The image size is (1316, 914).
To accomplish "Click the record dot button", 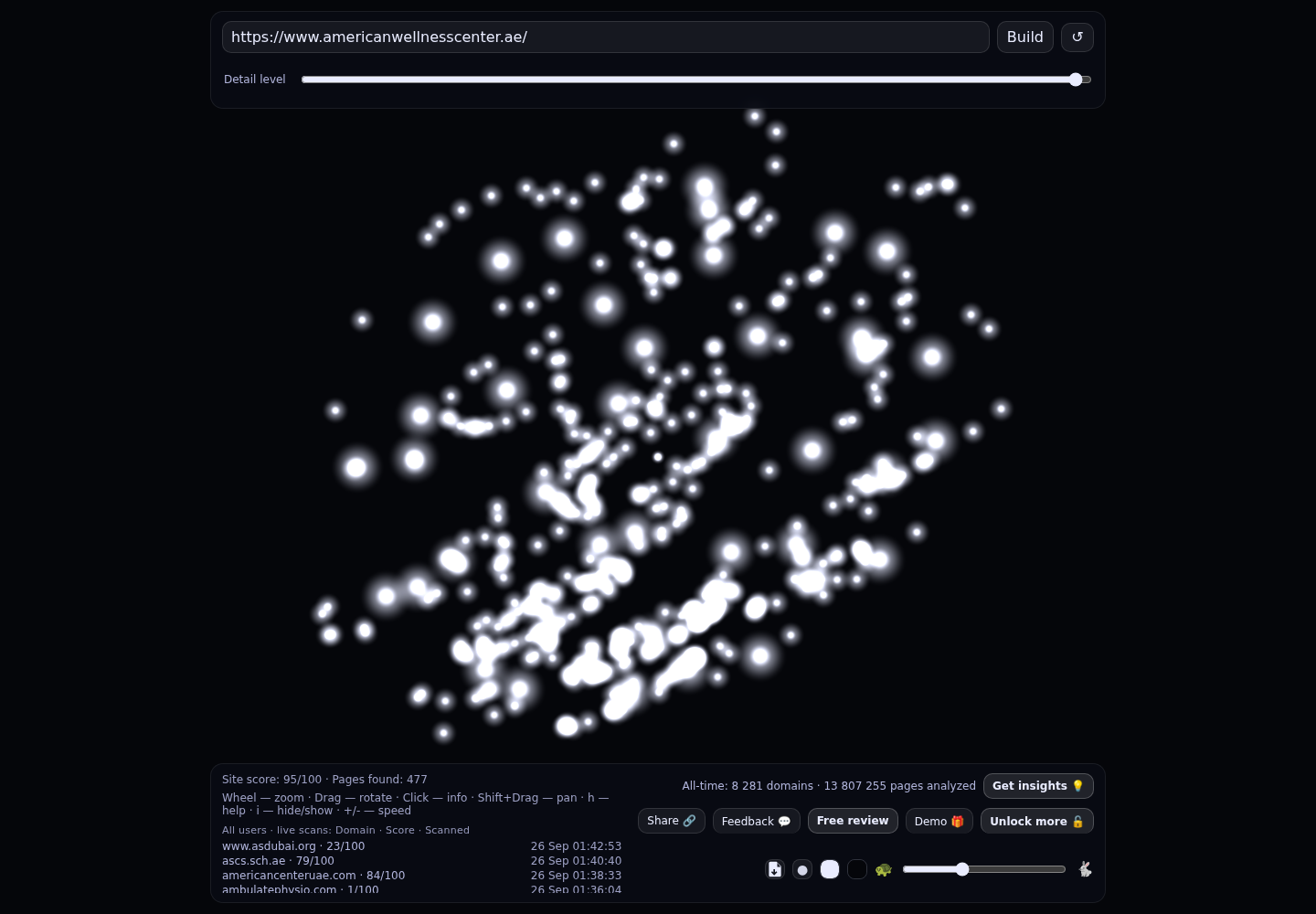I will [802, 869].
